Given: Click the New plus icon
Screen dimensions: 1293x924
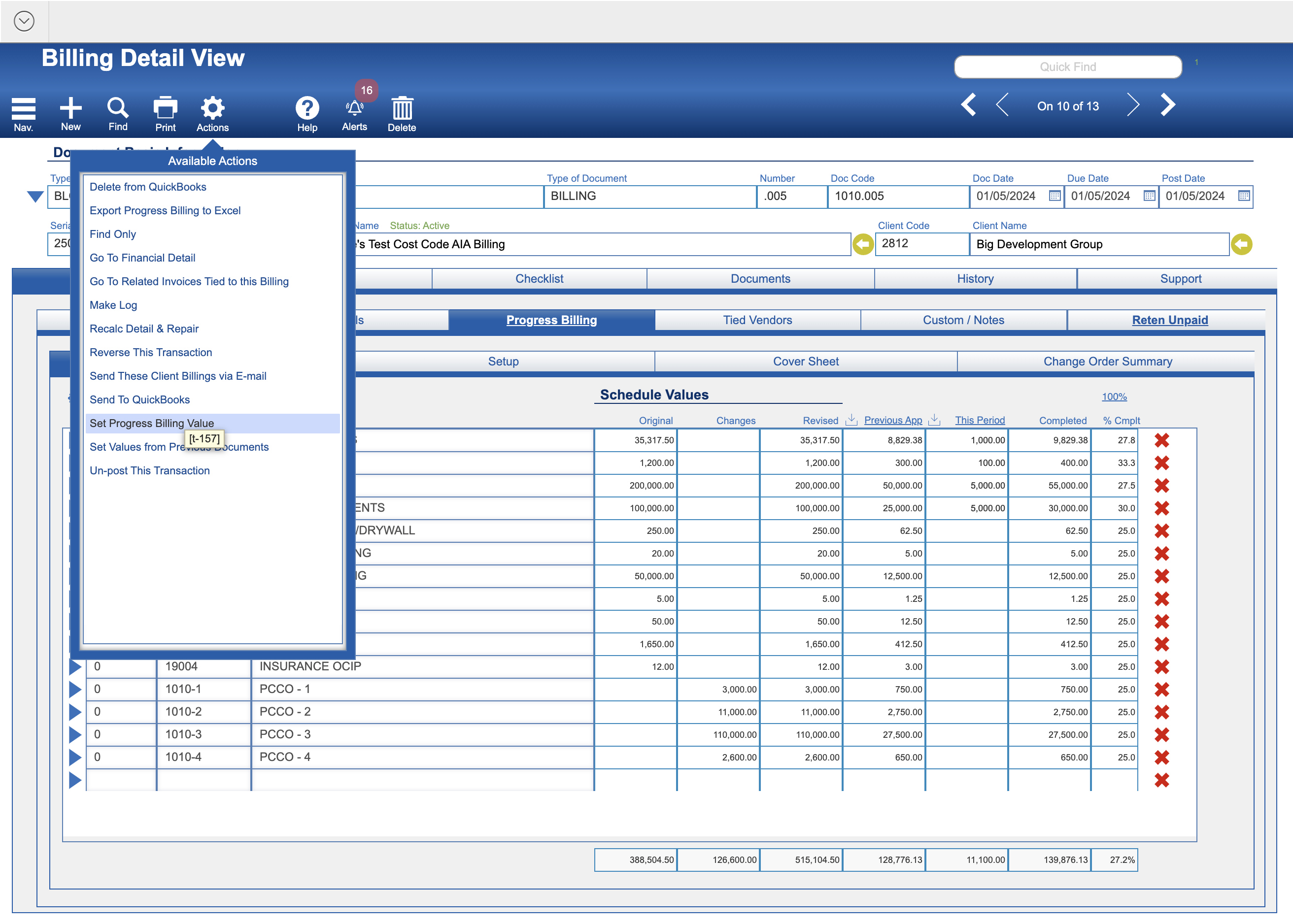Looking at the screenshot, I should coord(70,107).
